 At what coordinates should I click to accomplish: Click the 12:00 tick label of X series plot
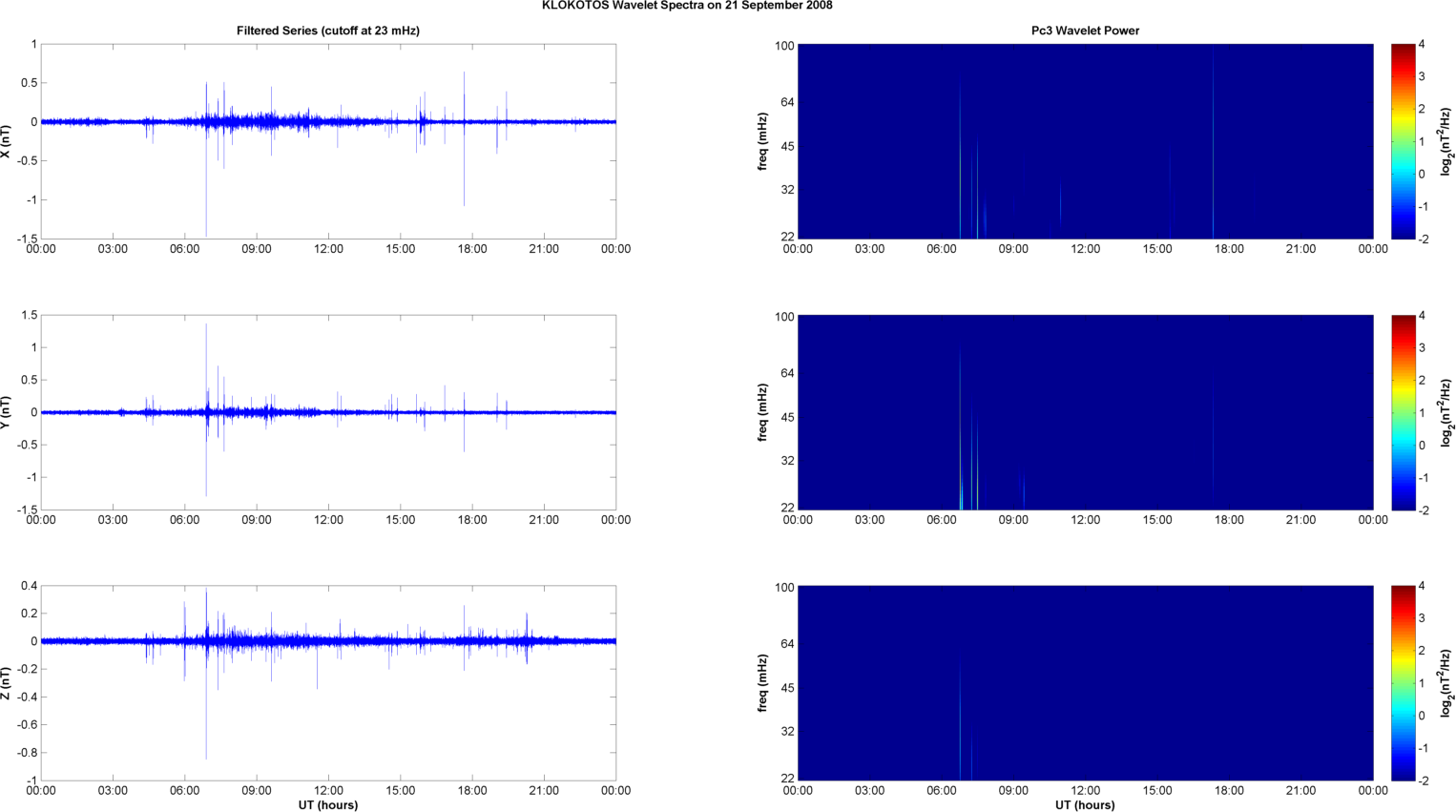tap(328, 249)
